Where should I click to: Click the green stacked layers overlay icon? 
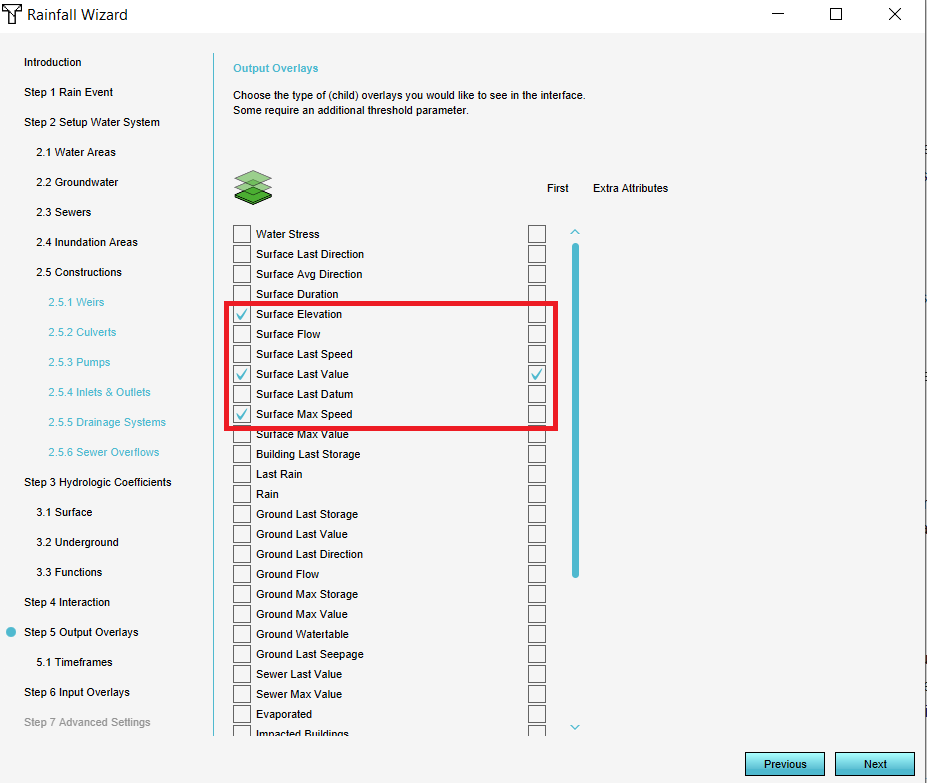click(x=253, y=187)
